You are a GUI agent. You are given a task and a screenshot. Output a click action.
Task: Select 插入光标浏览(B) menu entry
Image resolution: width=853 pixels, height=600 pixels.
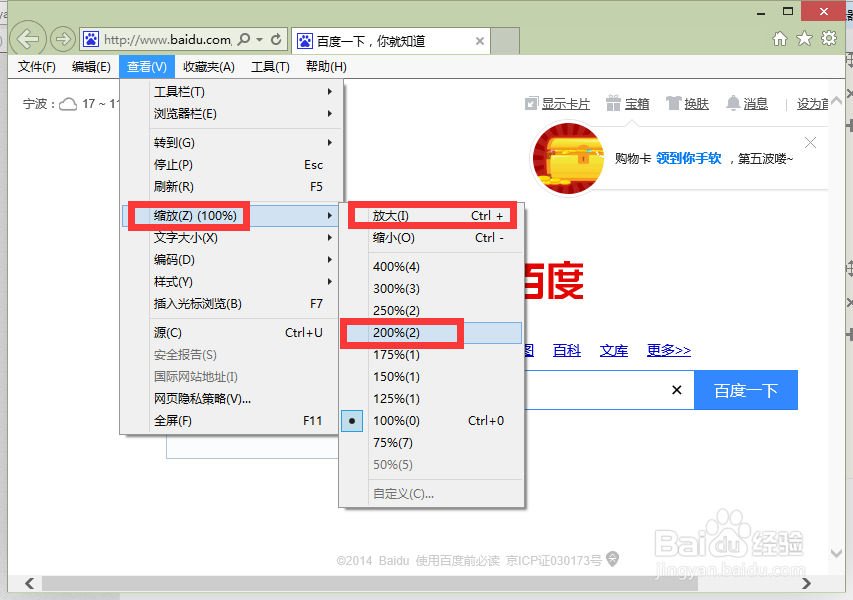click(x=233, y=304)
